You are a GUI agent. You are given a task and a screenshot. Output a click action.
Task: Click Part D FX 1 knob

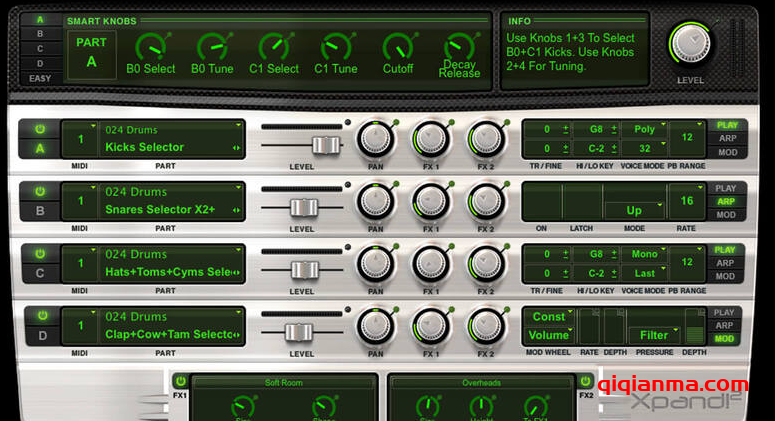[x=431, y=326]
